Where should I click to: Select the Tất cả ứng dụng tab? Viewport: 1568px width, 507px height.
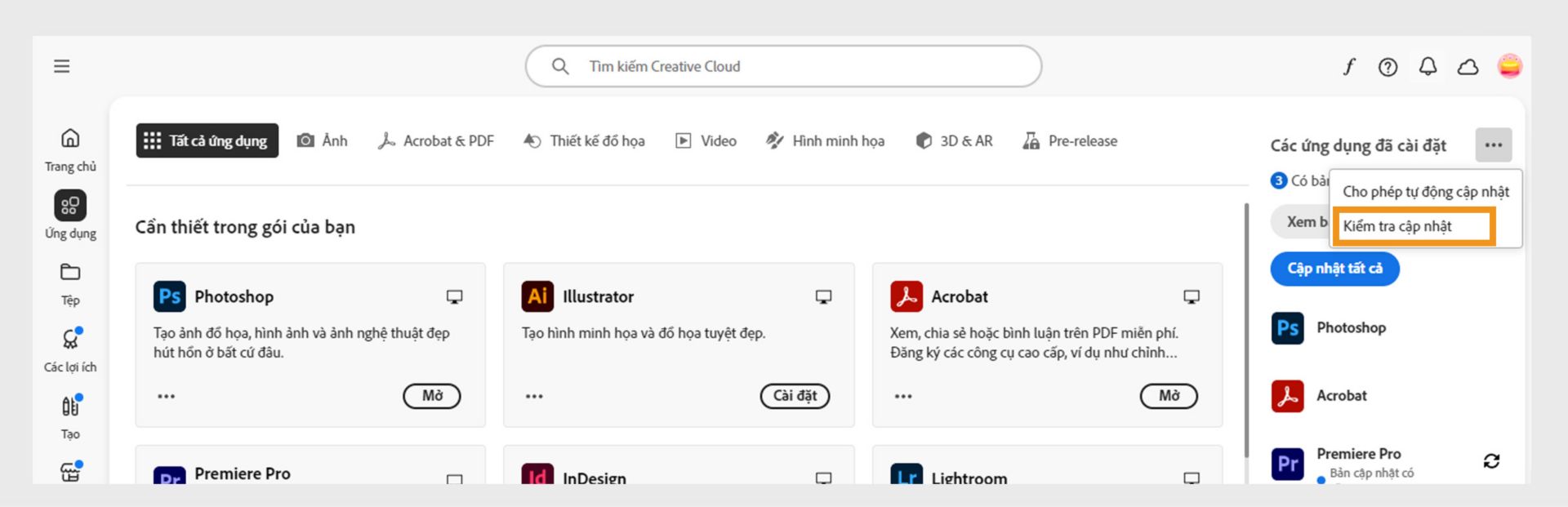point(207,140)
